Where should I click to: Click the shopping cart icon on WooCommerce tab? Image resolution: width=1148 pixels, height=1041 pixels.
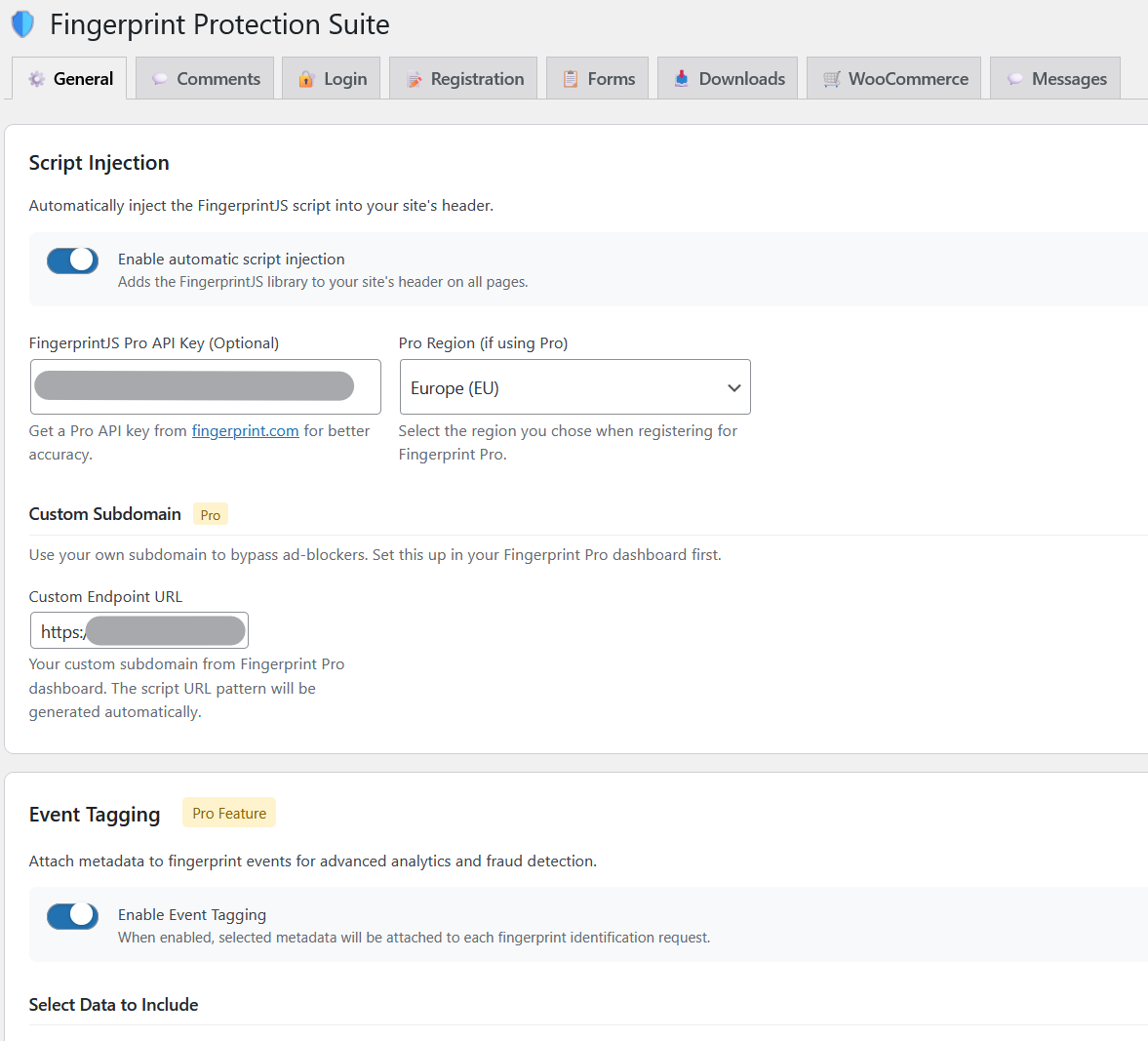click(x=832, y=79)
